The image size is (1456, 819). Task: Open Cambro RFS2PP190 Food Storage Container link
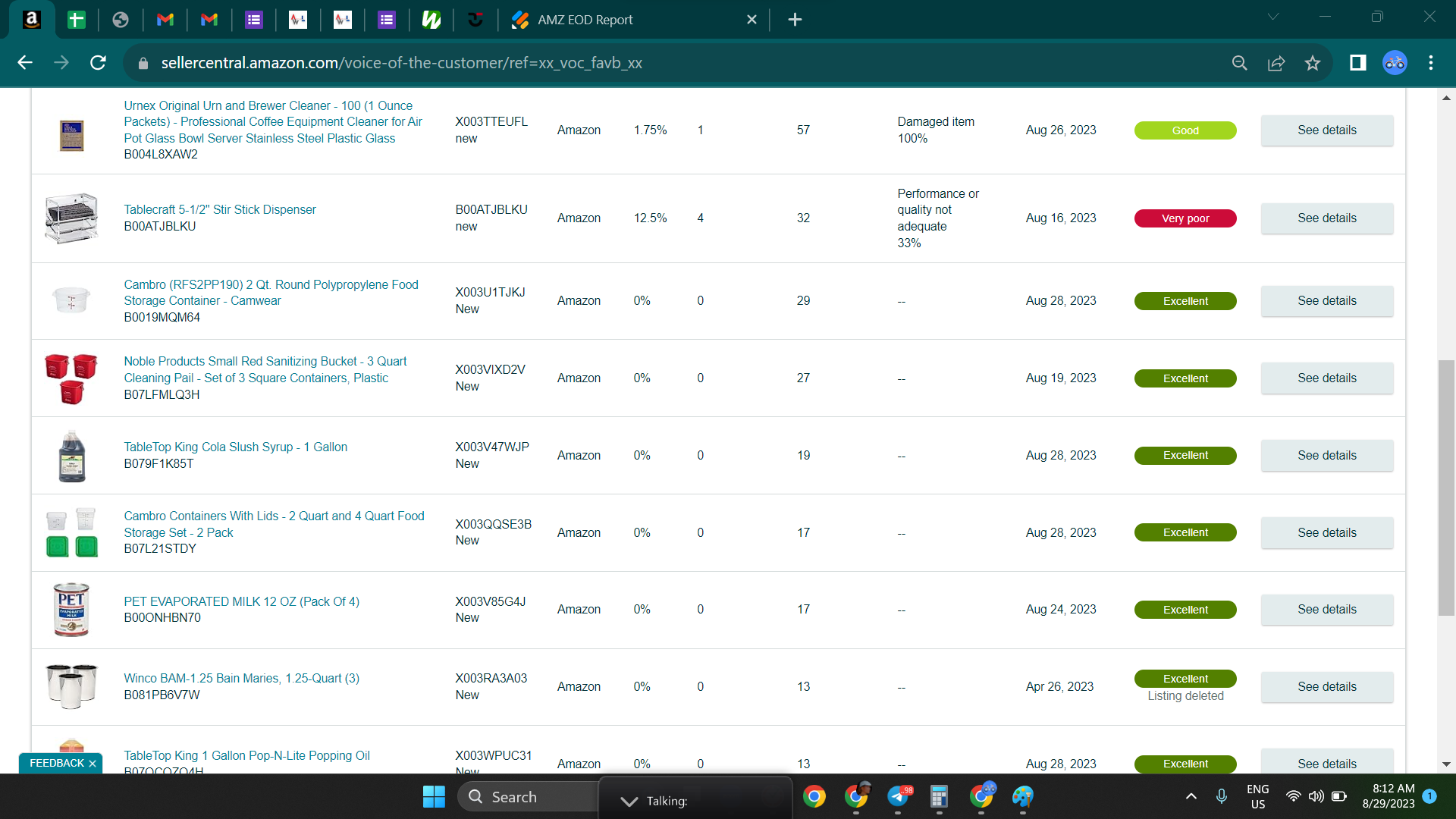(x=271, y=293)
